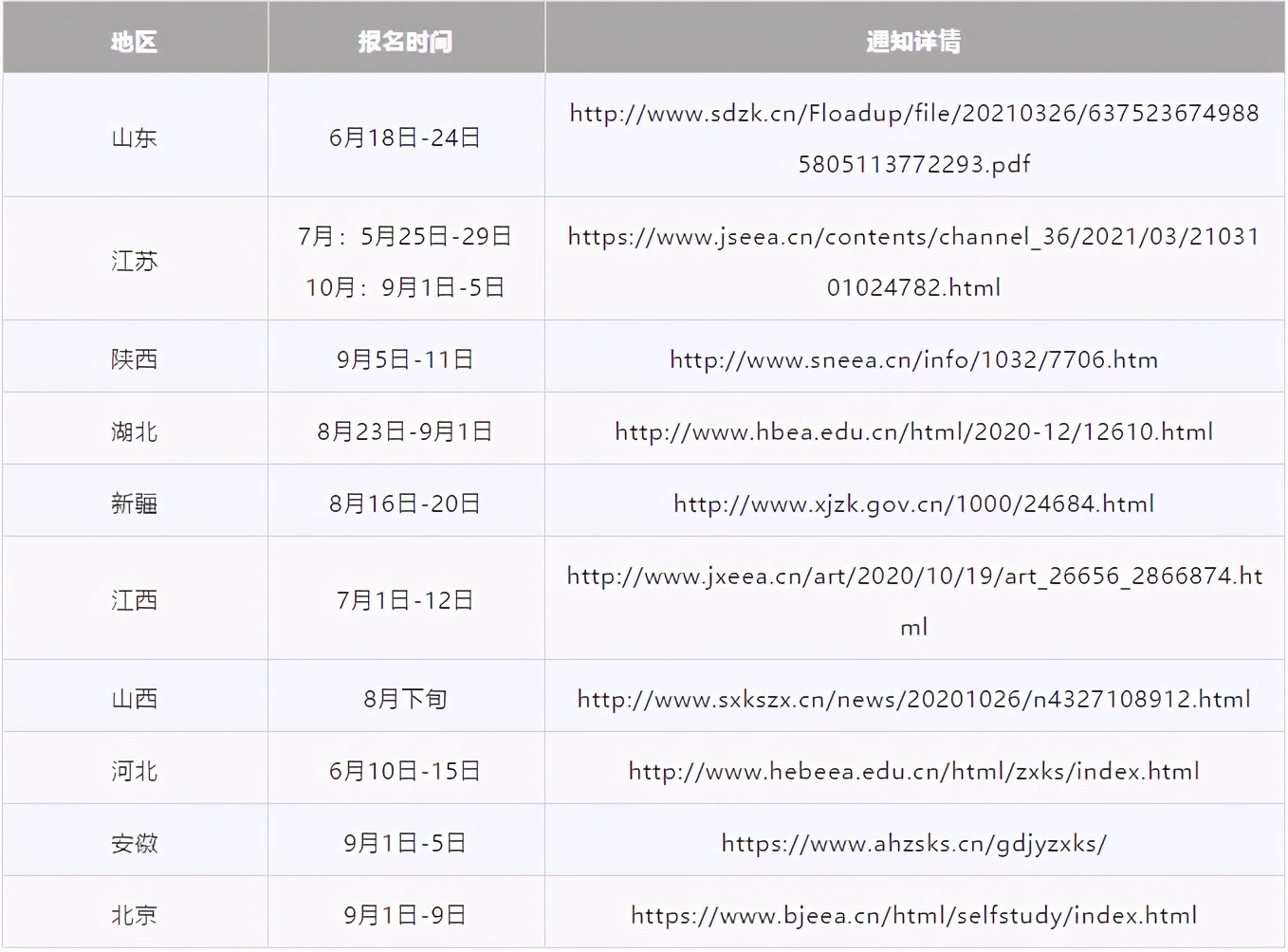Open the sdzk.cn Shandong PDF link

913,138
